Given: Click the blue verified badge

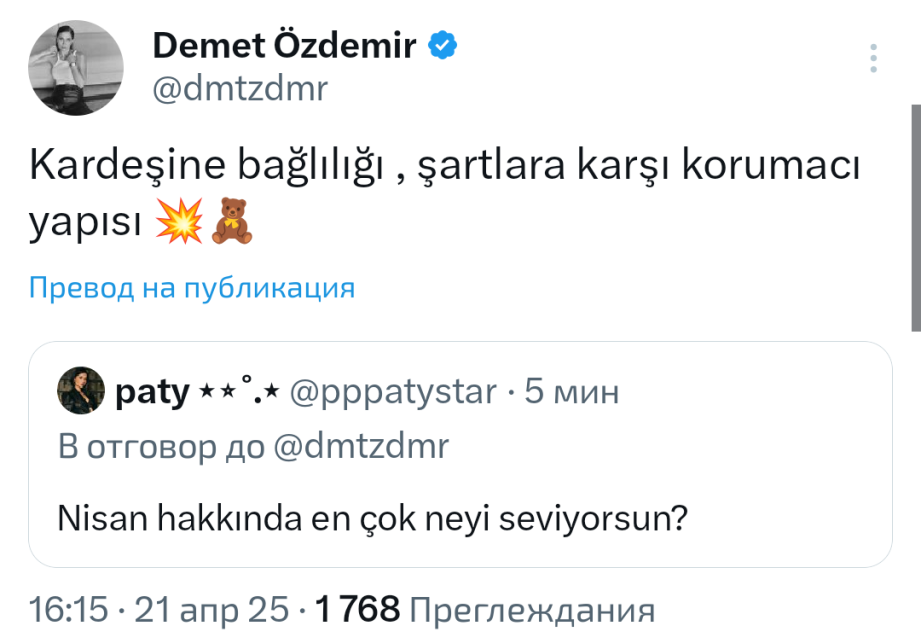Looking at the screenshot, I should (x=443, y=45).
